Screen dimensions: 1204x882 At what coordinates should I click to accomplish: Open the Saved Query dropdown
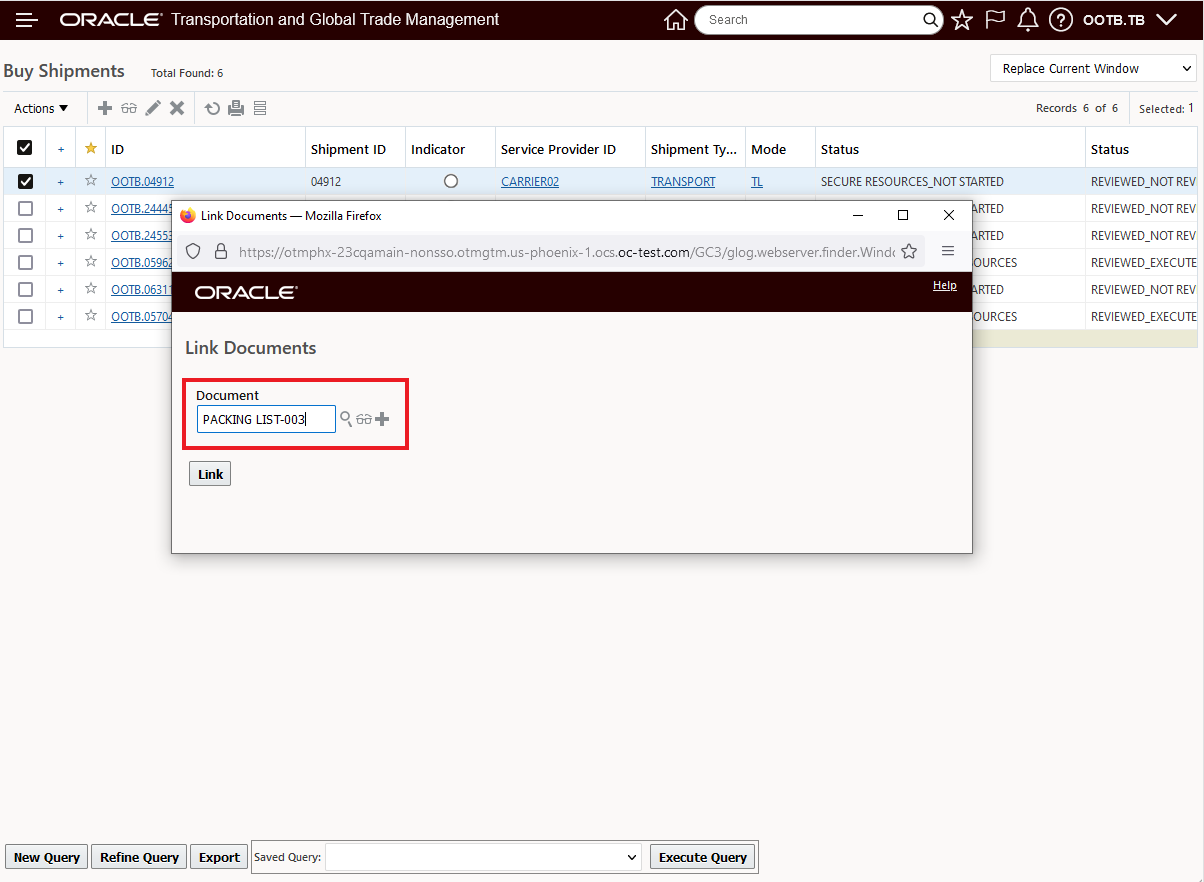tap(483, 857)
